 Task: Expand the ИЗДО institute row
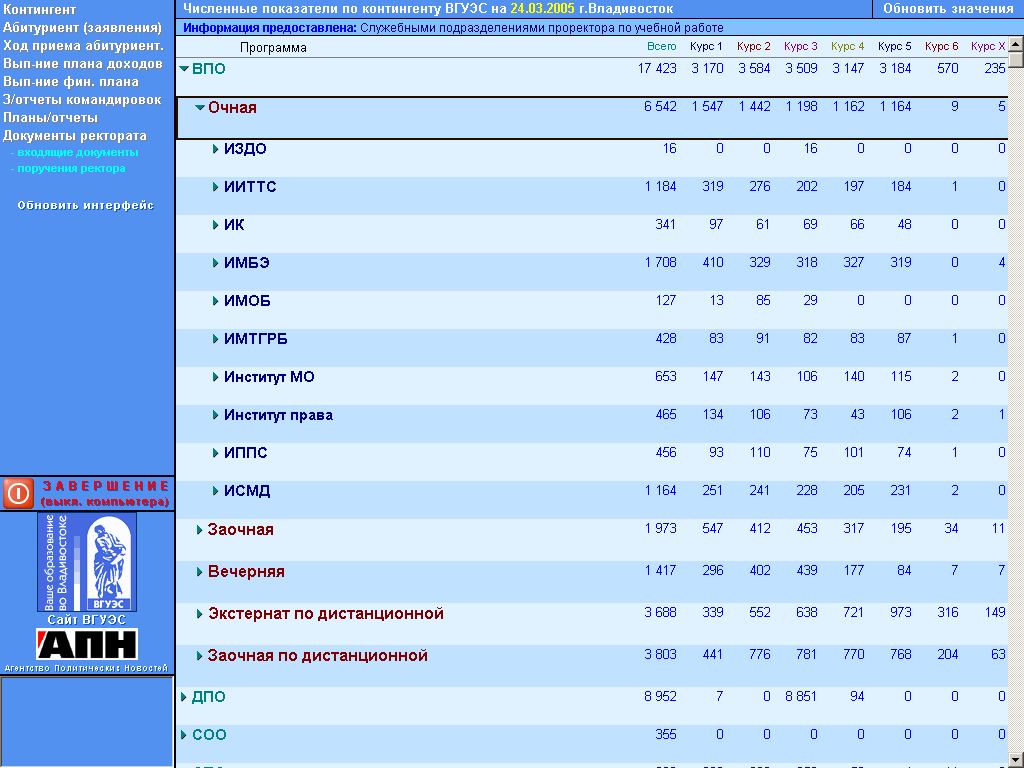[x=216, y=149]
